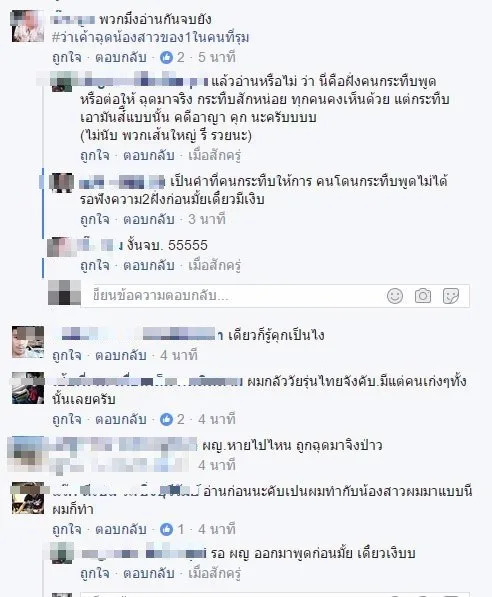Like the top comment 'พวกมึงอ่านกันจบยัง'

[x=67, y=57]
